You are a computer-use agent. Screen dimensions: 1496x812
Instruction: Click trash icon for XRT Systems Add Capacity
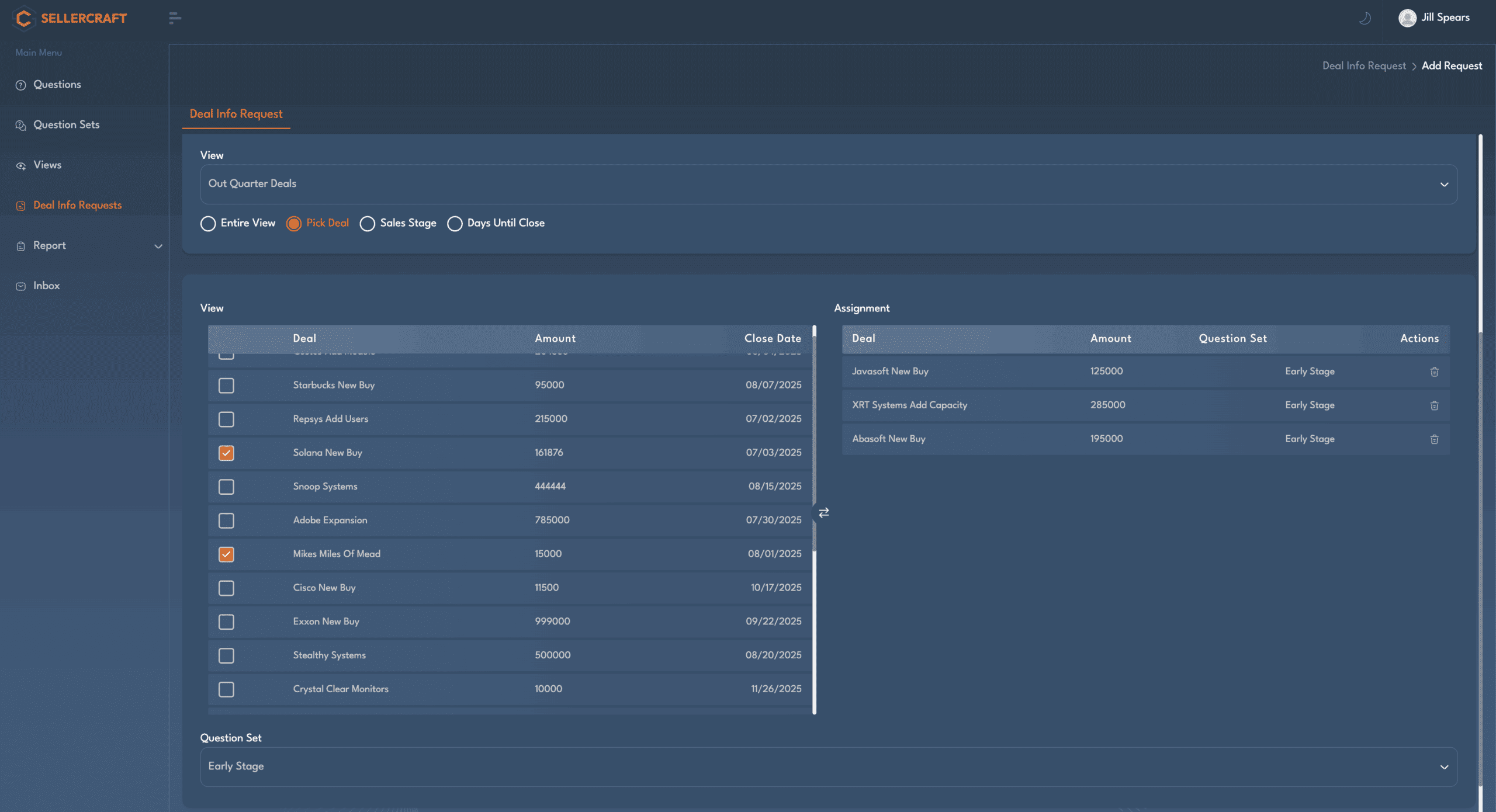pos(1433,405)
